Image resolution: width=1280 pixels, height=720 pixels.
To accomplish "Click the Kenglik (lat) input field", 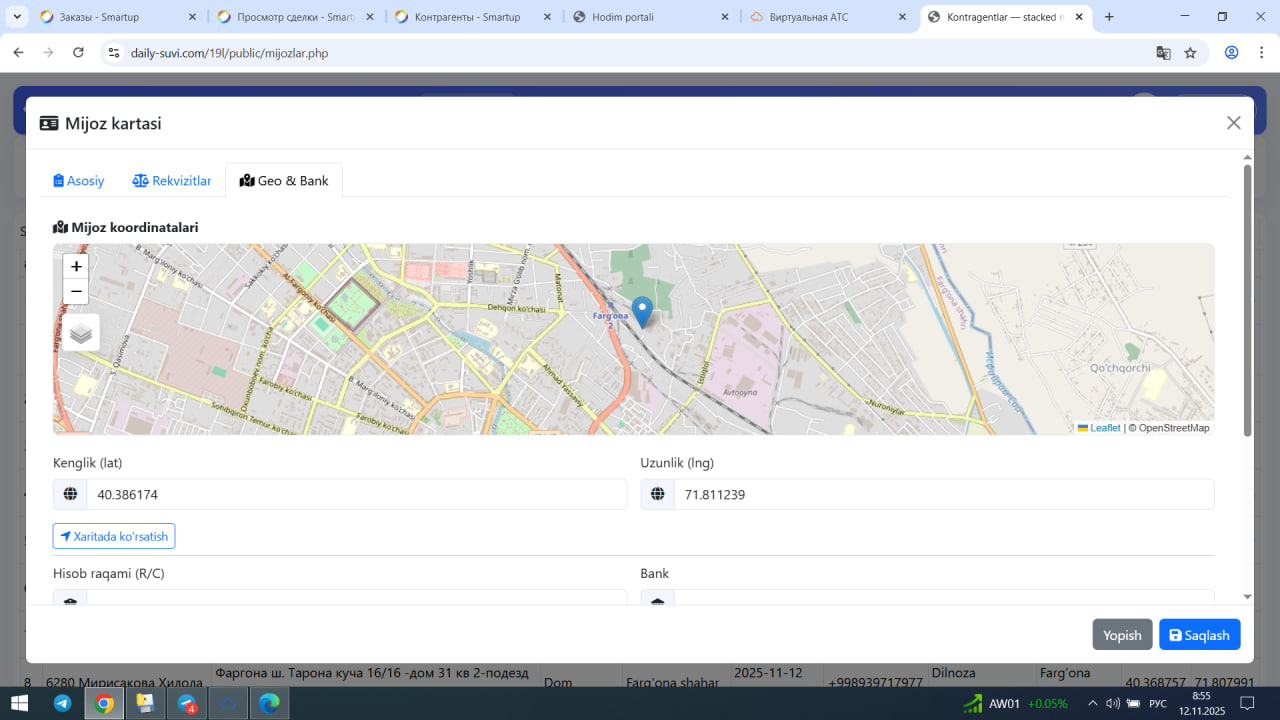I will pyautogui.click(x=356, y=494).
